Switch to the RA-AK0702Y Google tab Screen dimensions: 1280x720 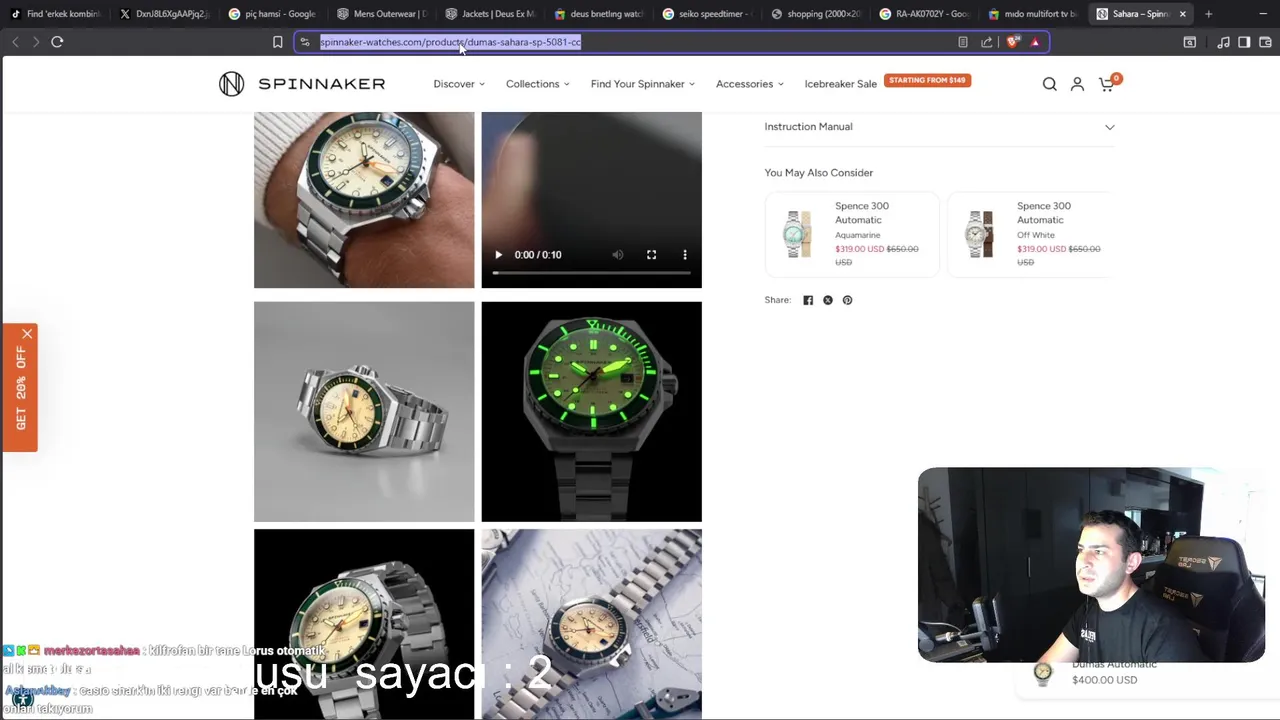coord(924,14)
